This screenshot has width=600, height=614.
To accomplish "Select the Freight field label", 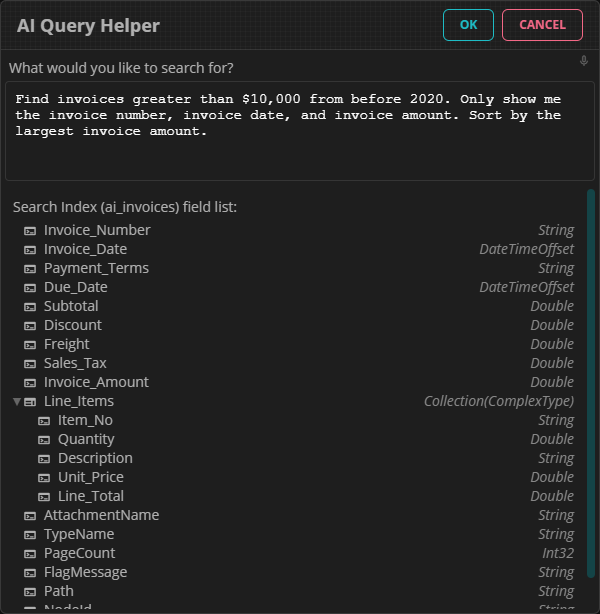I will click(x=67, y=344).
